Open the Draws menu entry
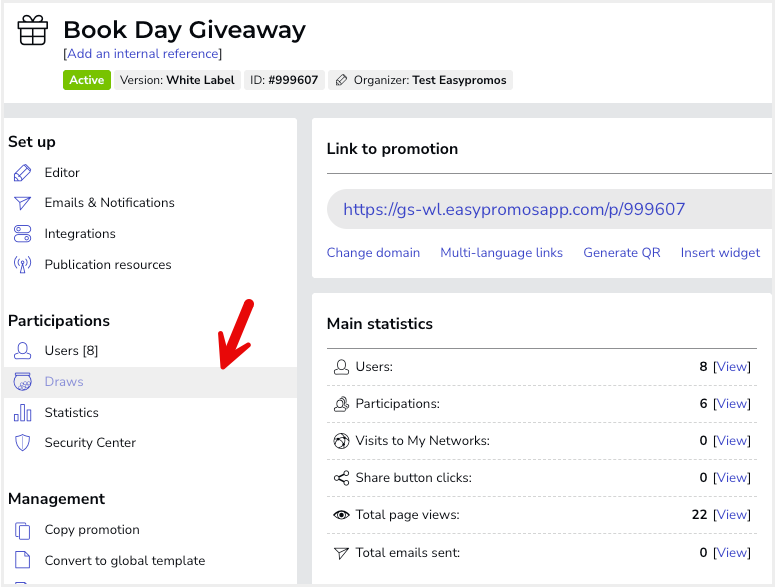Image resolution: width=775 pixels, height=588 pixels. pyautogui.click(x=64, y=381)
